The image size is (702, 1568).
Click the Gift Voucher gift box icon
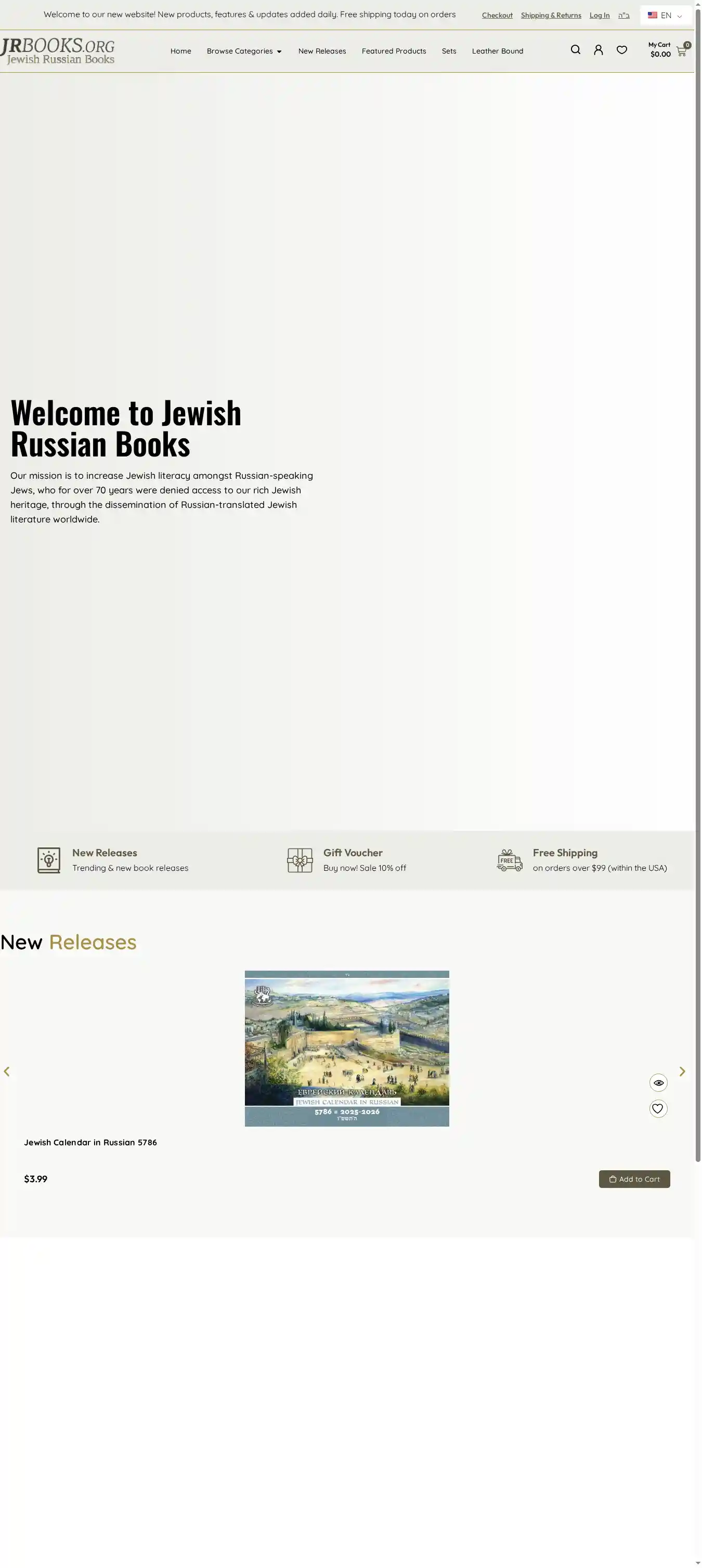[x=300, y=859]
